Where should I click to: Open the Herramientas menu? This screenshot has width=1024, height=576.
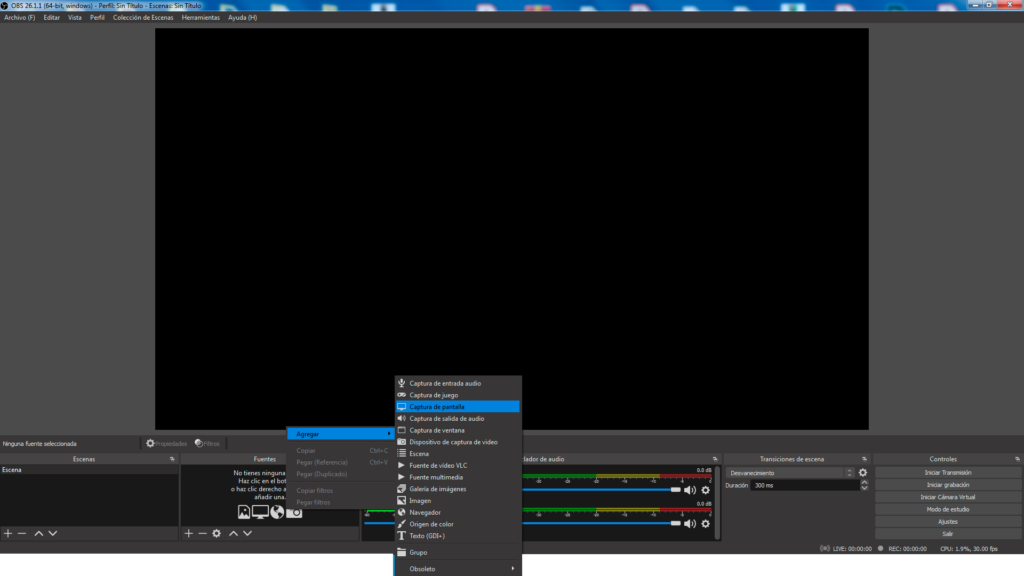pyautogui.click(x=200, y=18)
